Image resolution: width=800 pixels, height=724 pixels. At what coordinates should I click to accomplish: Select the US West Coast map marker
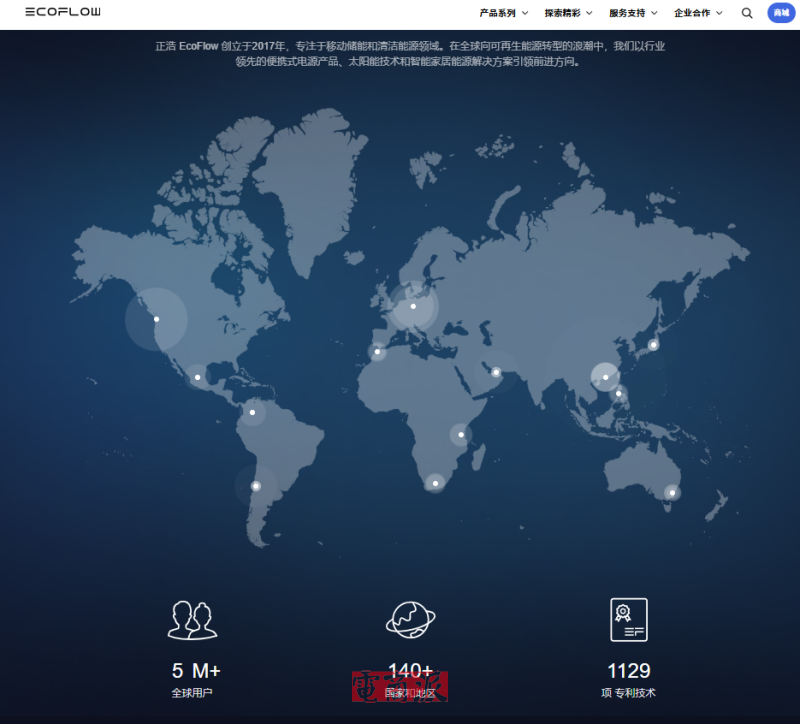click(156, 319)
